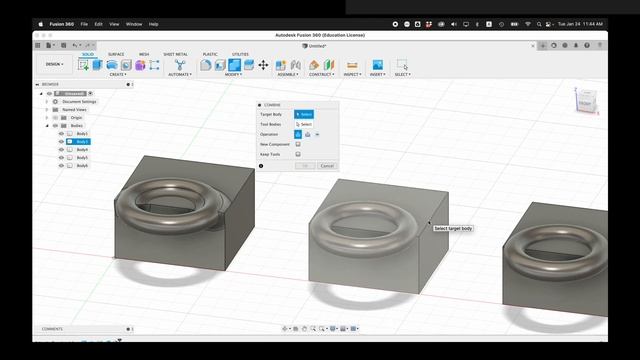Click the Measure ruler icon
640x360 pixels.
[x=352, y=64]
